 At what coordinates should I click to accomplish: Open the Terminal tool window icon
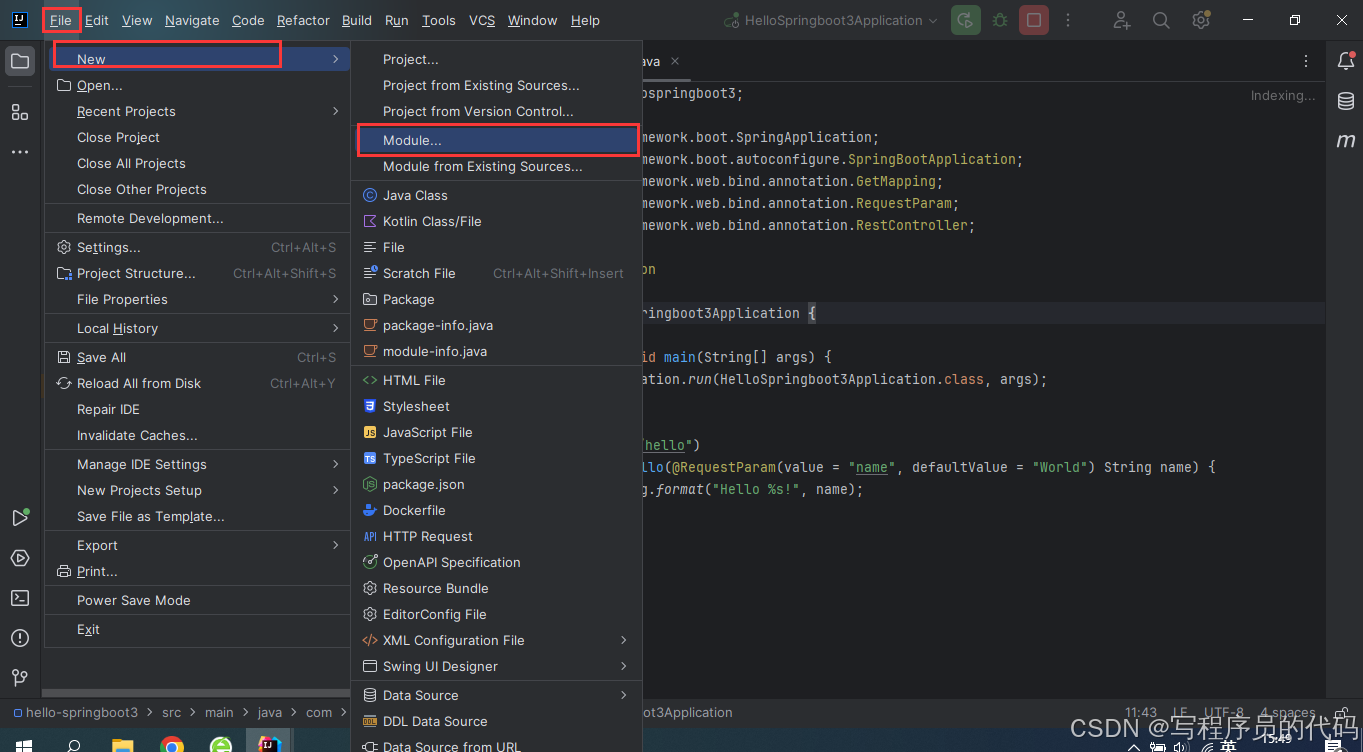point(20,598)
